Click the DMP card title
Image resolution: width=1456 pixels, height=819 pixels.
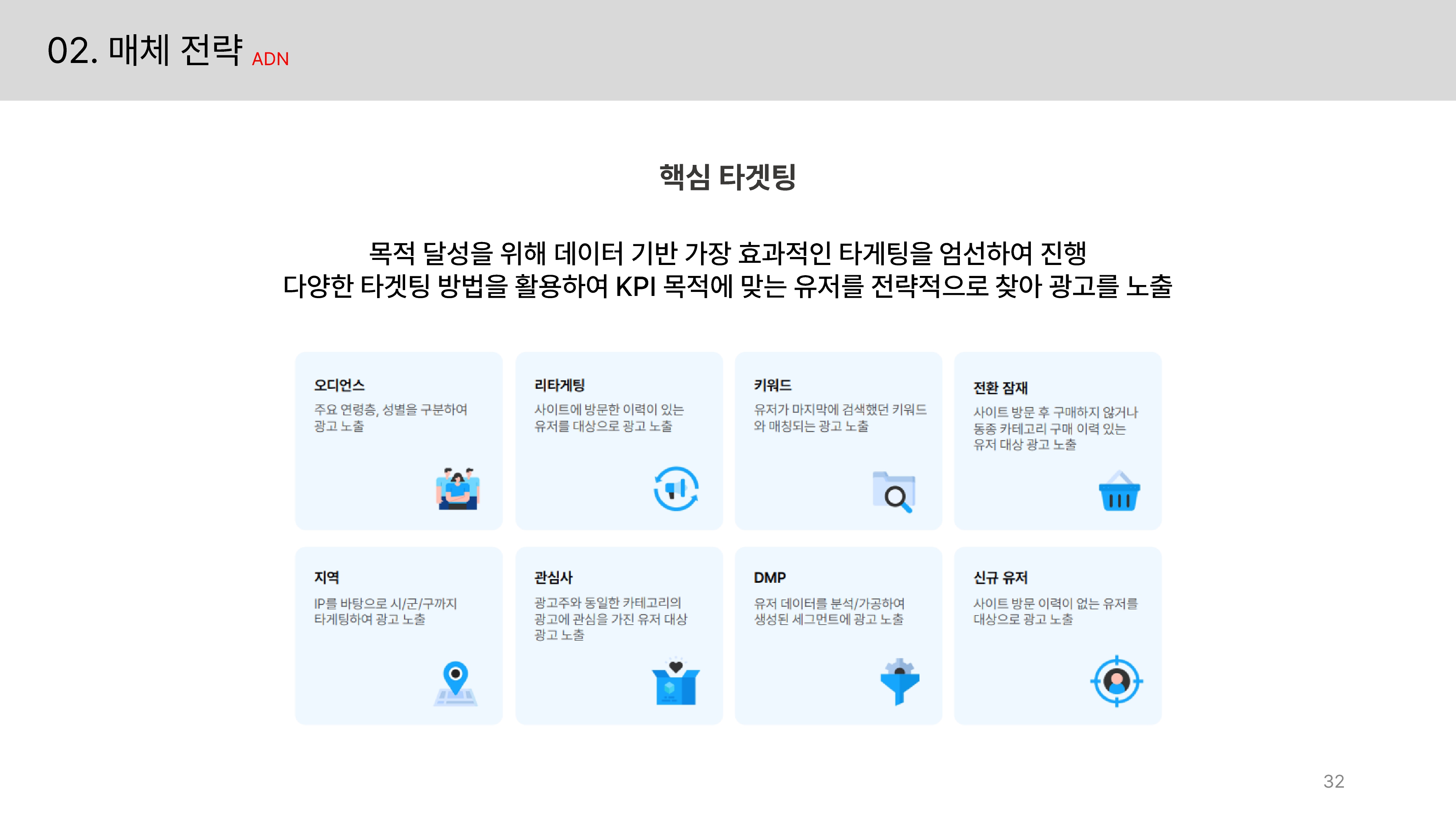(769, 577)
